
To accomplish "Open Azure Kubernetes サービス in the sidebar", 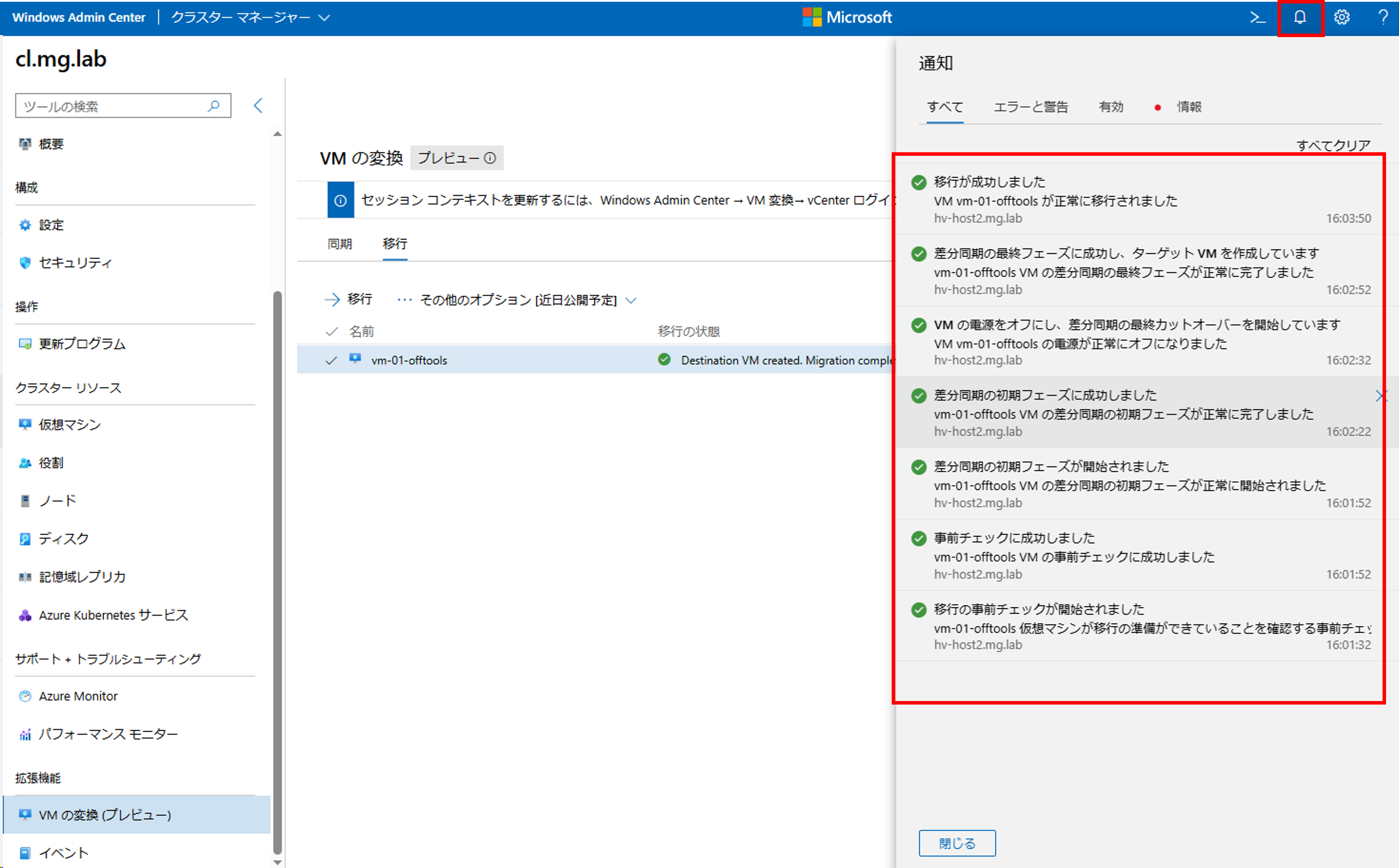I will click(113, 615).
